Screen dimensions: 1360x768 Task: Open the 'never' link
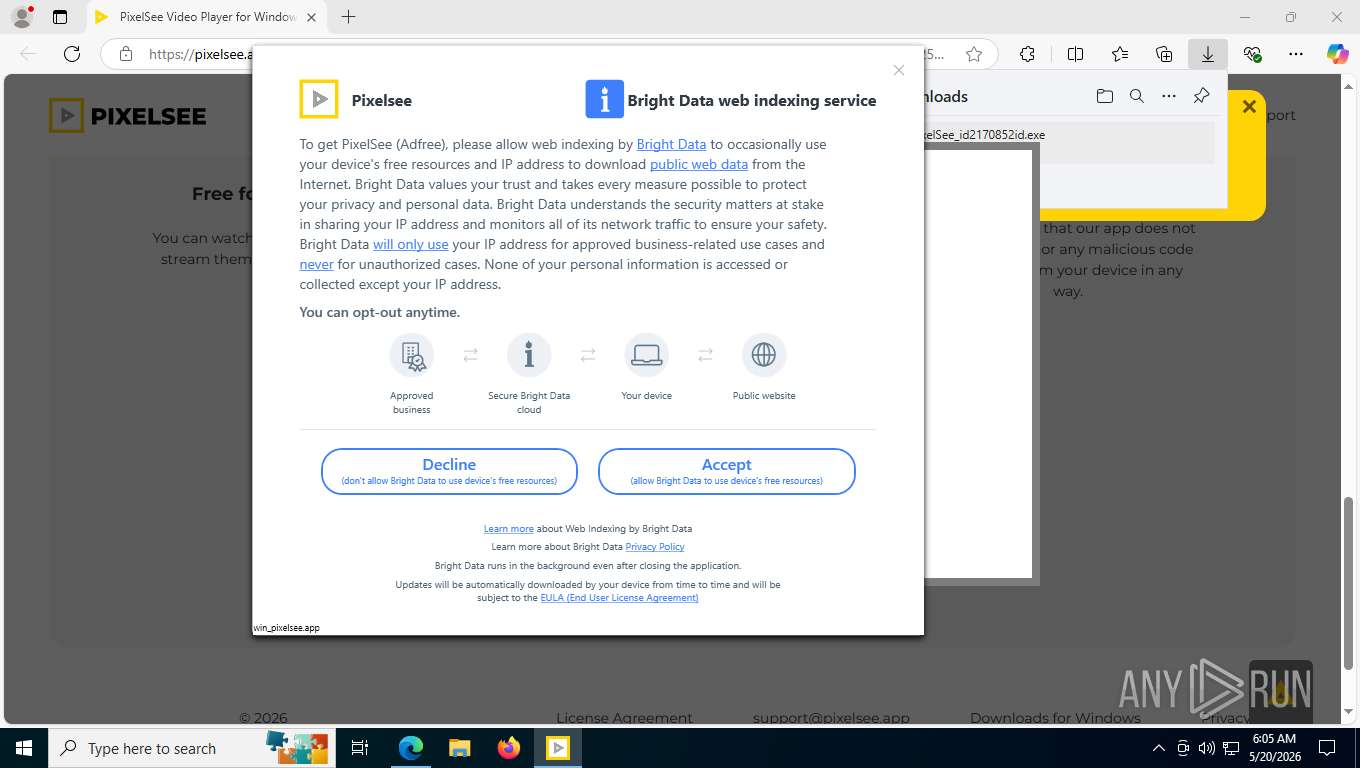coord(316,264)
